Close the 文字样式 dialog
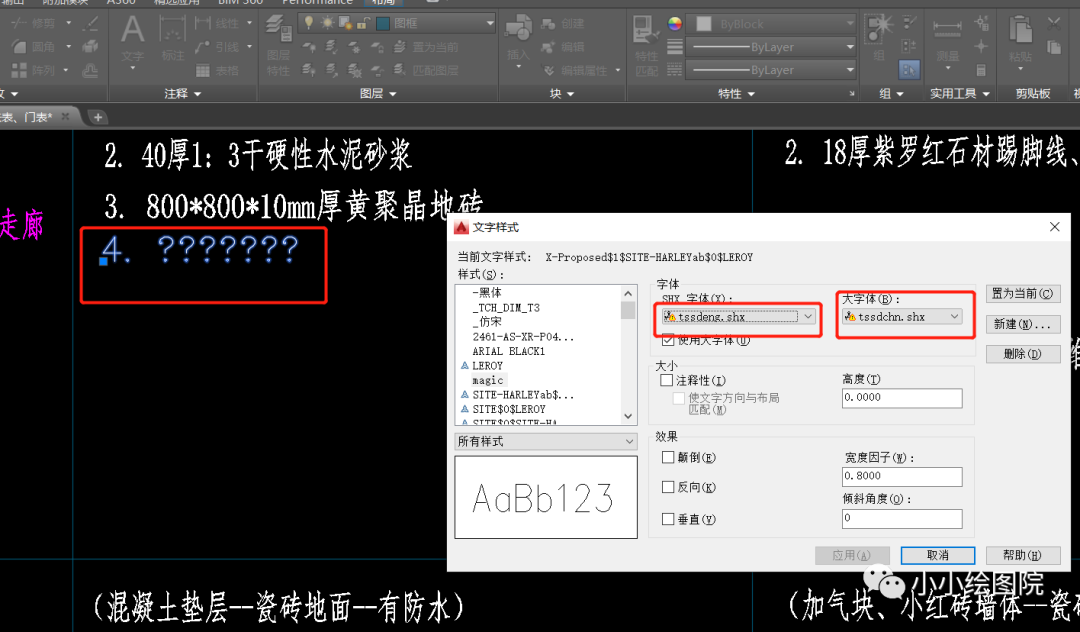The width and height of the screenshot is (1080, 632). (1054, 227)
